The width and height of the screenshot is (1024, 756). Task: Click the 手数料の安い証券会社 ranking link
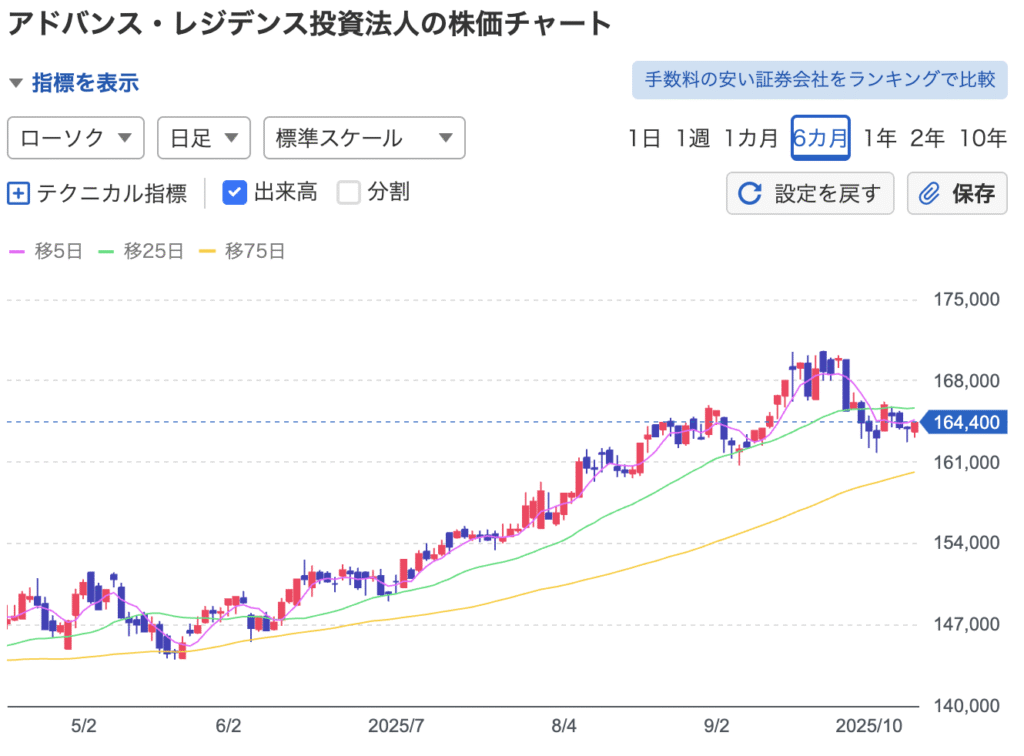click(818, 80)
